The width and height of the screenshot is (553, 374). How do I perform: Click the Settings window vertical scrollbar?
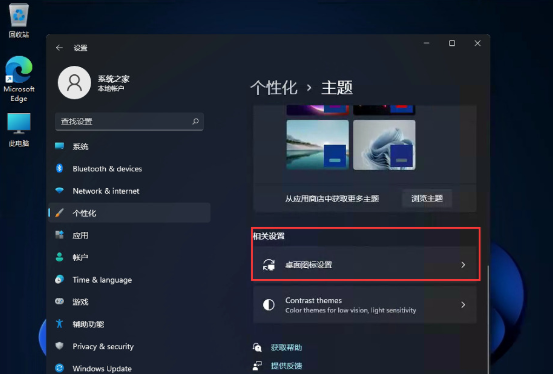pyautogui.click(x=488, y=318)
